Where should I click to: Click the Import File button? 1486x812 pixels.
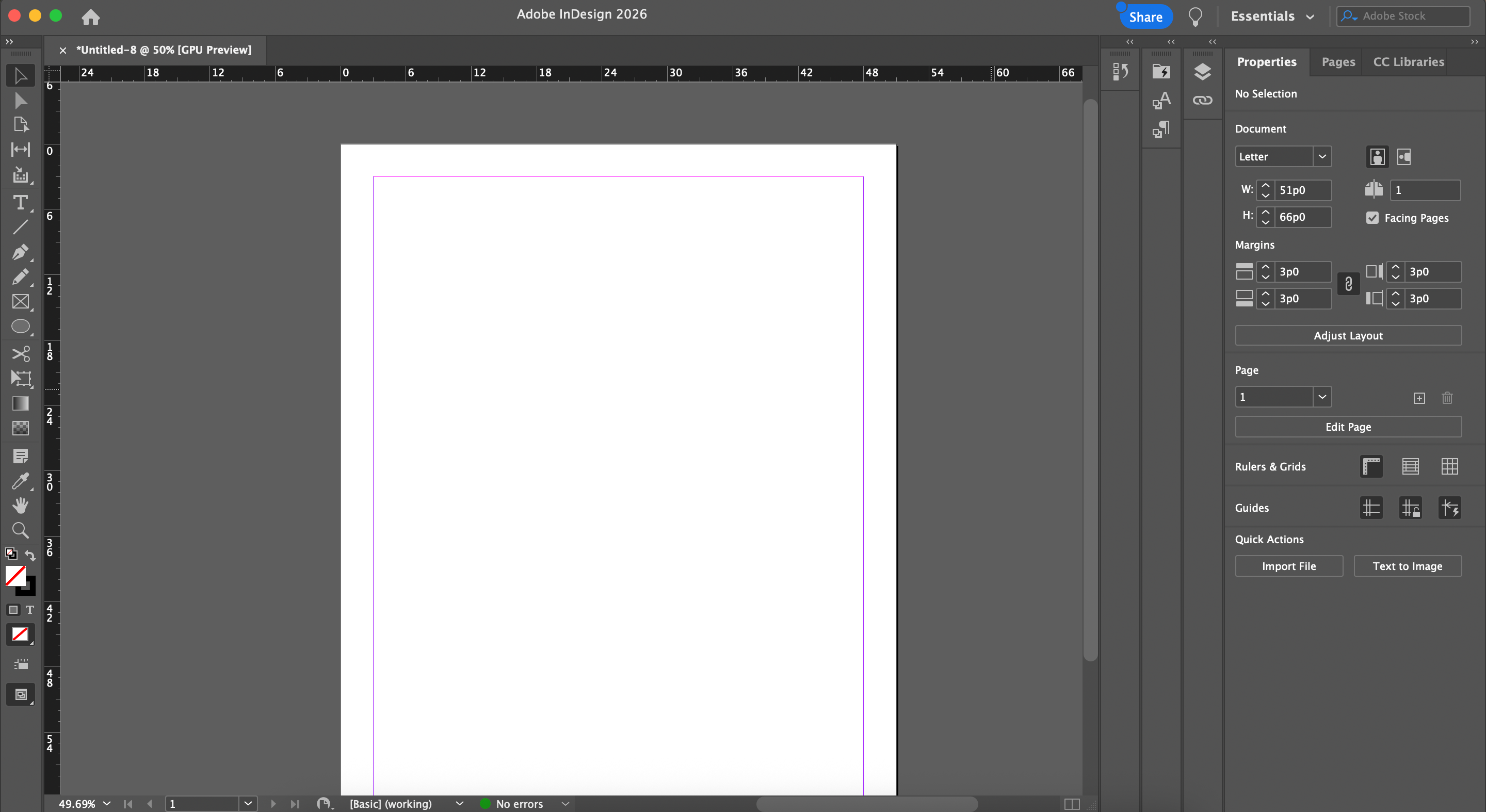[x=1288, y=566]
